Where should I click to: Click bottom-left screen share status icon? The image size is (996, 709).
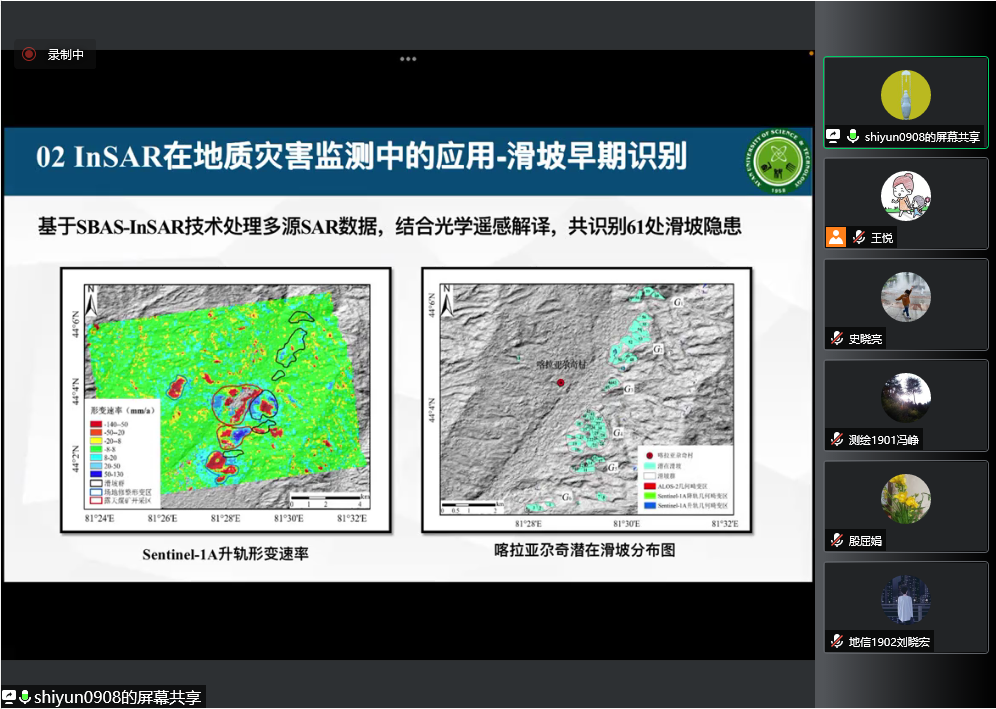[x=9, y=697]
